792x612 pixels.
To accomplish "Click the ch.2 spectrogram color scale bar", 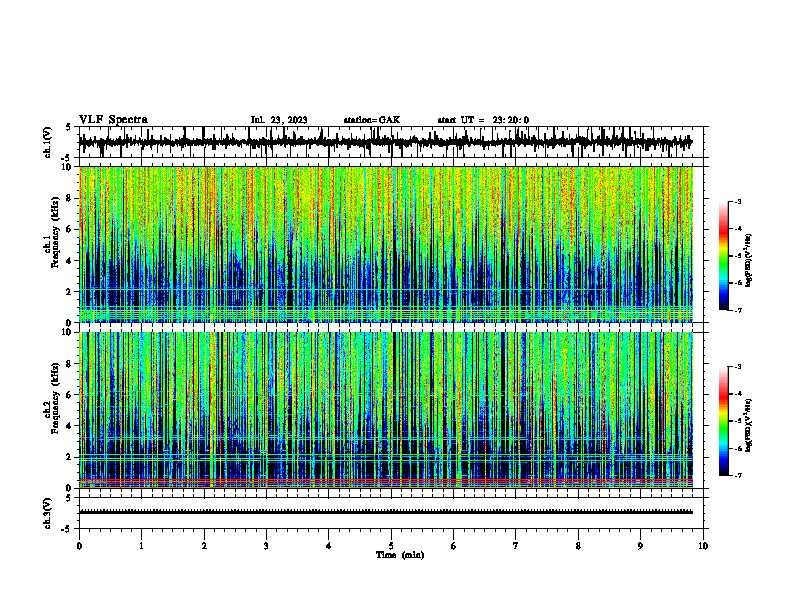I will tap(723, 421).
